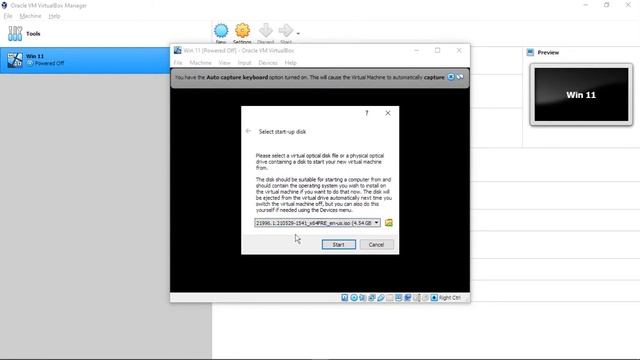The height and width of the screenshot is (360, 640).
Task: Open Machine menu in Win 11 VM window
Action: (200, 62)
